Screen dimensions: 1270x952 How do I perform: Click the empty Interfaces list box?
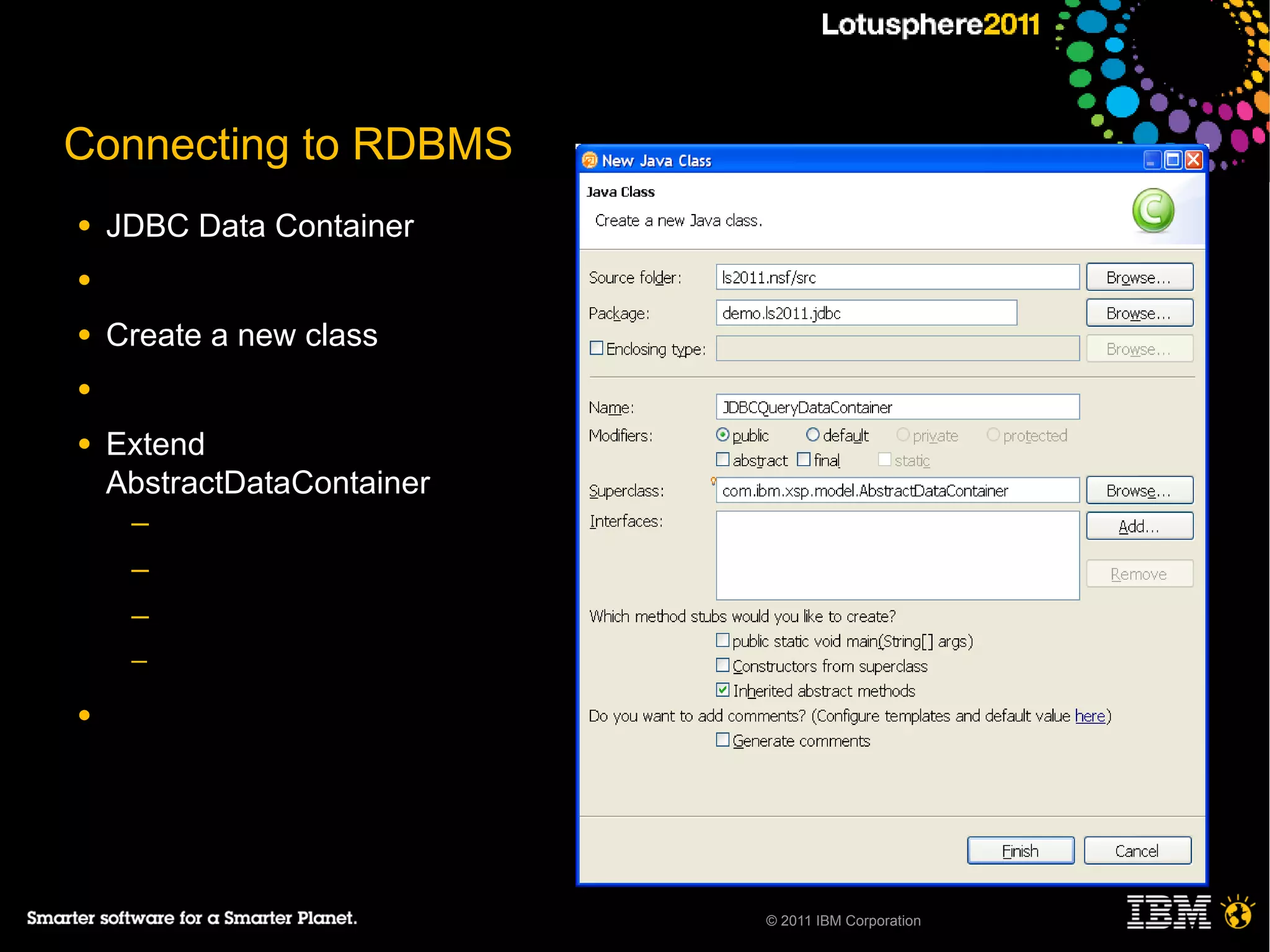[x=897, y=555]
